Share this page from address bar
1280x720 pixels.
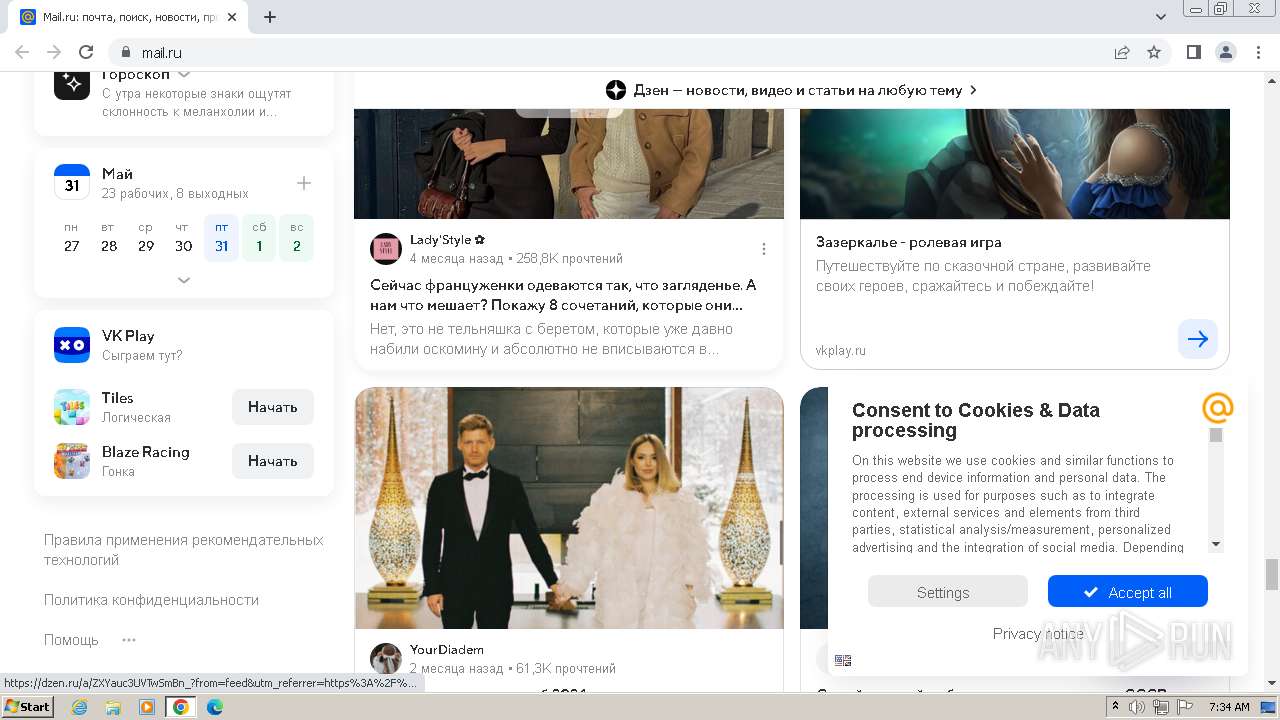[1122, 52]
